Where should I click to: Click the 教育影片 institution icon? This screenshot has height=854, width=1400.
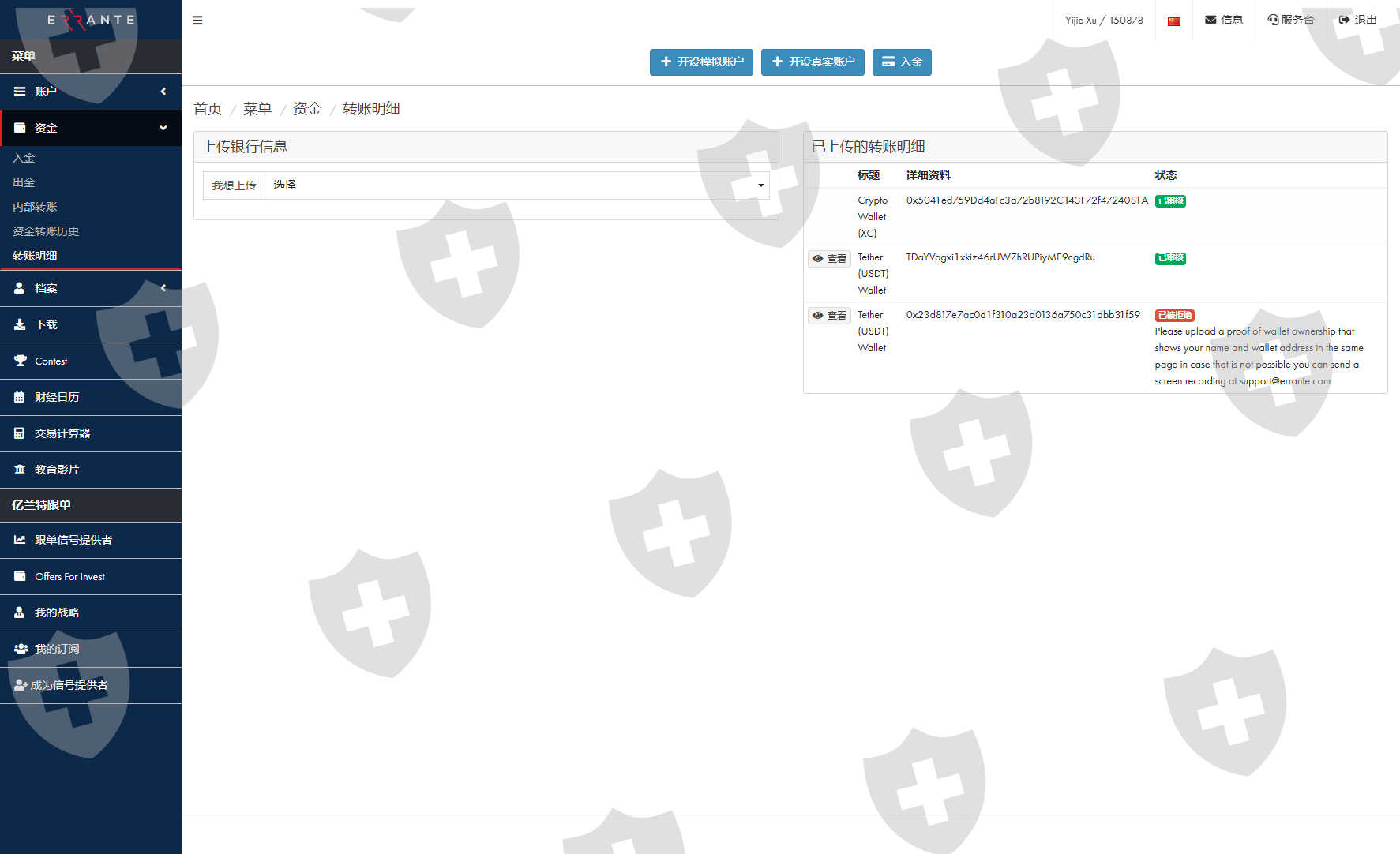(20, 470)
